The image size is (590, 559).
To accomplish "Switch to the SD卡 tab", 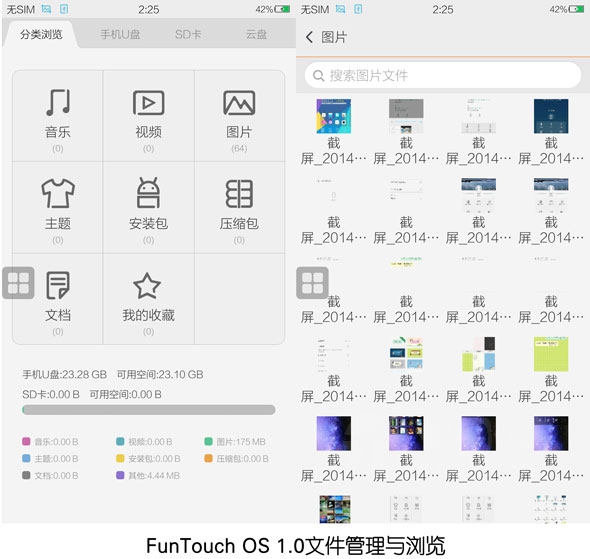I will click(x=188, y=35).
